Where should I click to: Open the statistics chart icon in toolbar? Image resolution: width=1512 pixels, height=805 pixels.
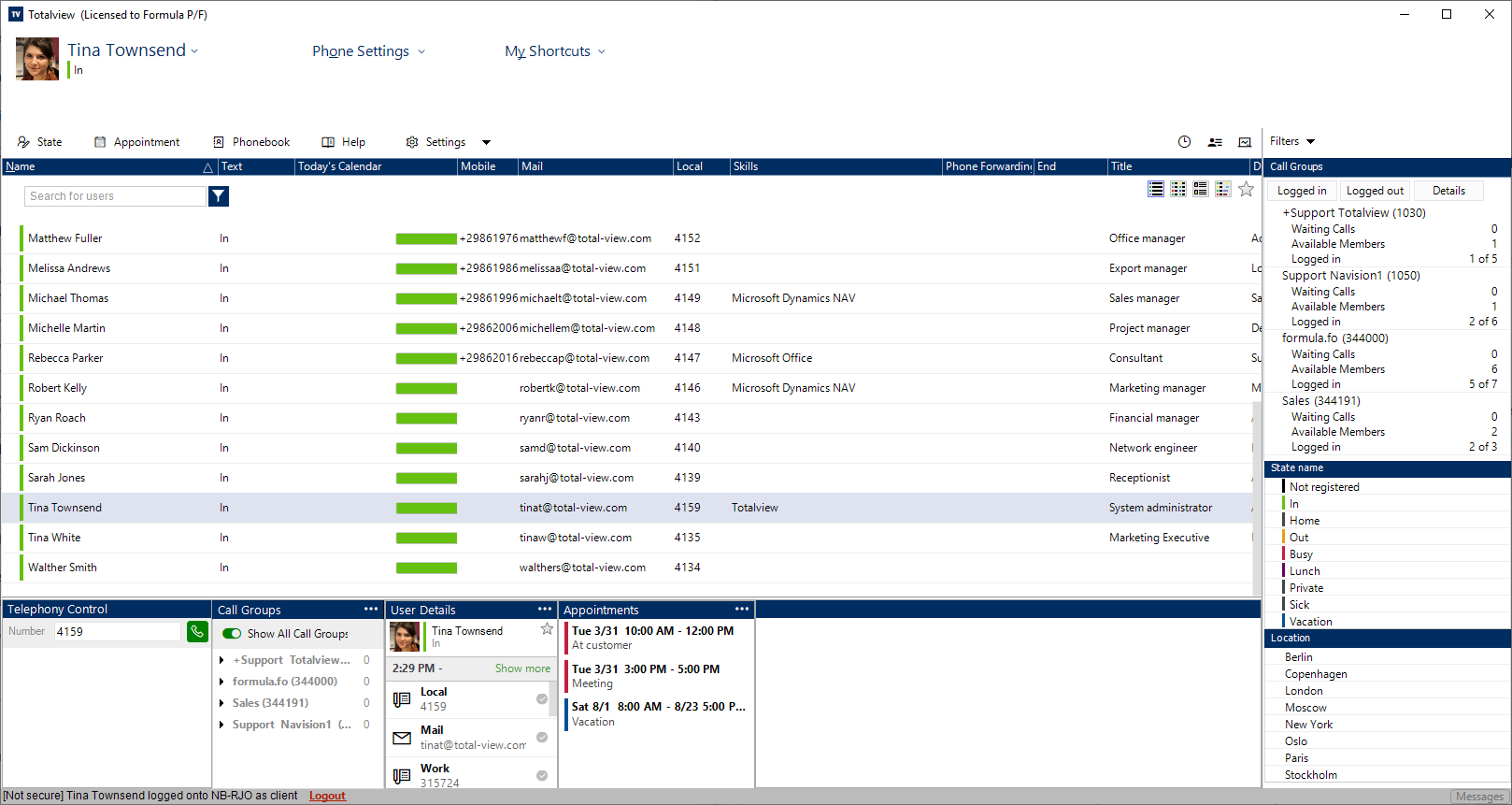tap(1245, 142)
